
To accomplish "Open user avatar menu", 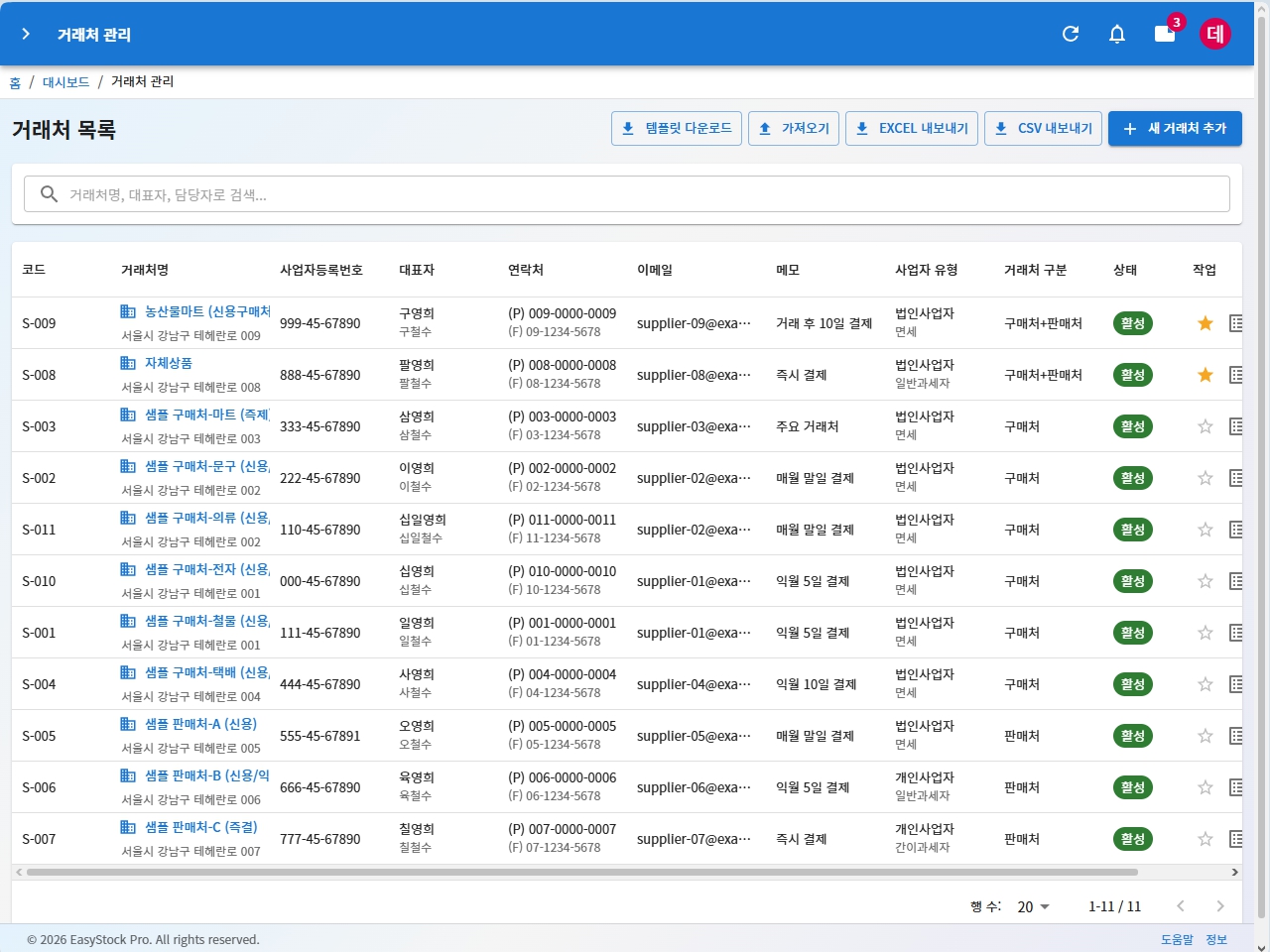I will point(1215,34).
